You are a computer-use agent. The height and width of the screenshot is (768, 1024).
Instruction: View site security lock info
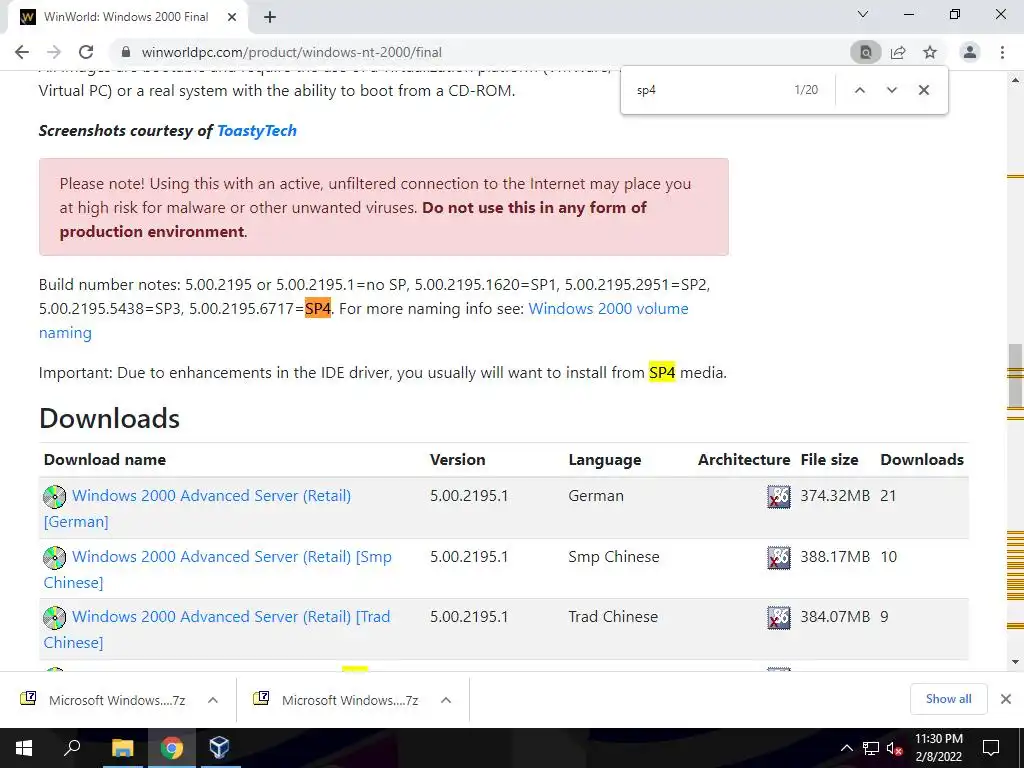click(126, 52)
